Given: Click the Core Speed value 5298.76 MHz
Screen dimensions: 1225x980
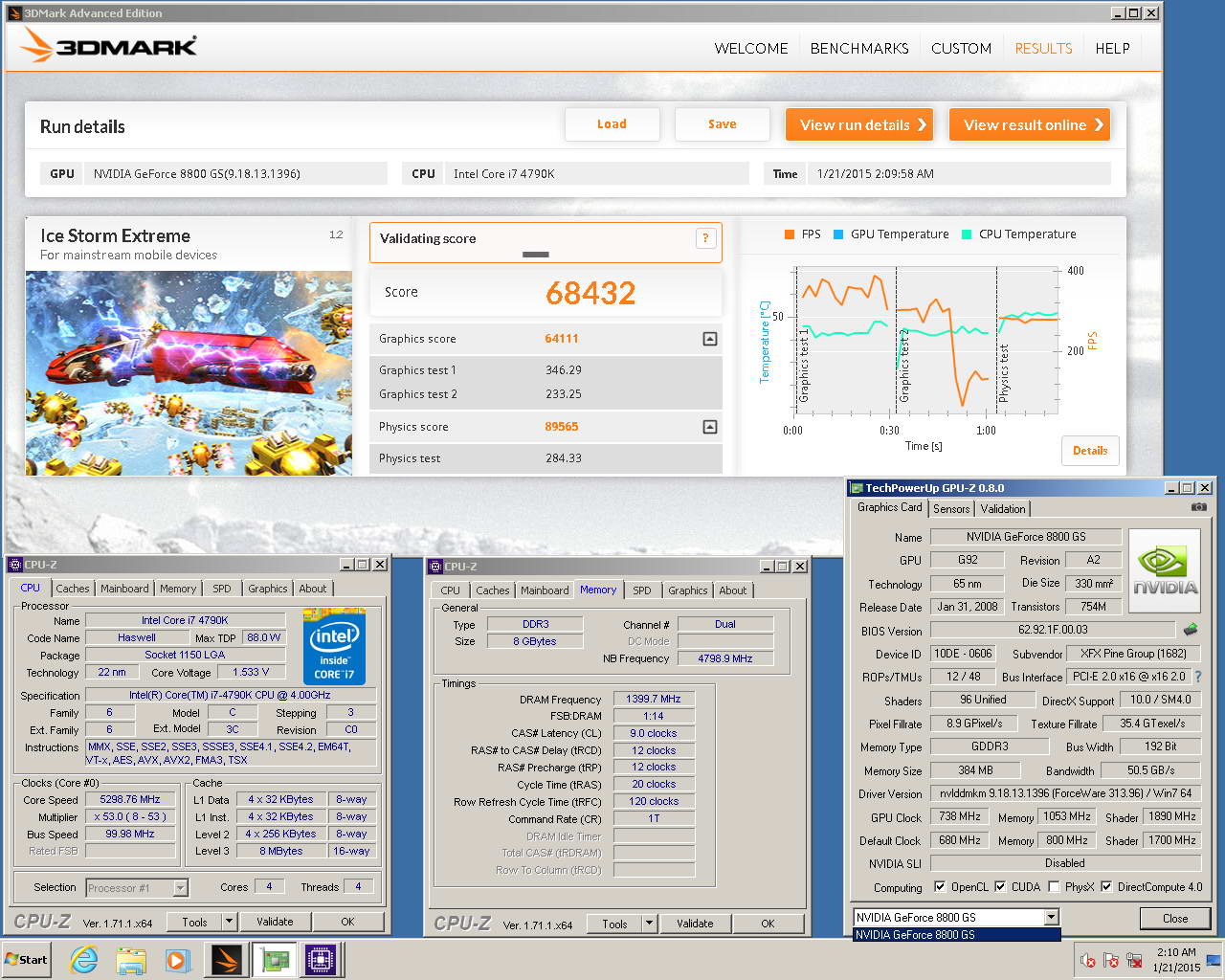Looking at the screenshot, I should [130, 799].
